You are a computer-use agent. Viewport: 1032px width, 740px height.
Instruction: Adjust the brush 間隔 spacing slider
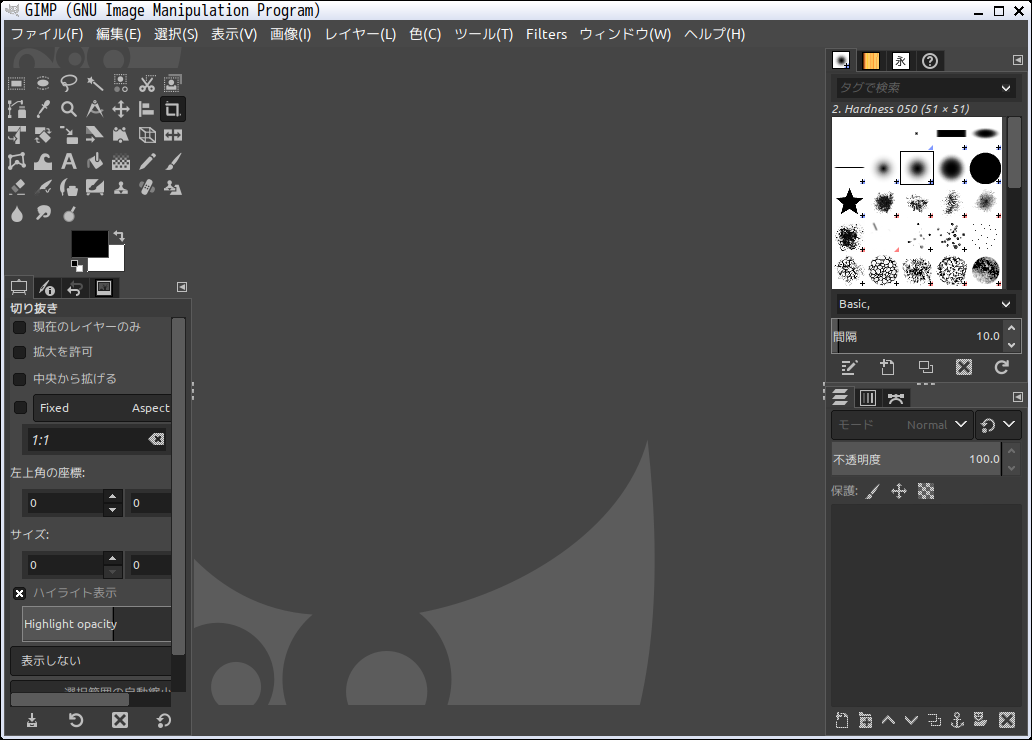[x=917, y=336]
